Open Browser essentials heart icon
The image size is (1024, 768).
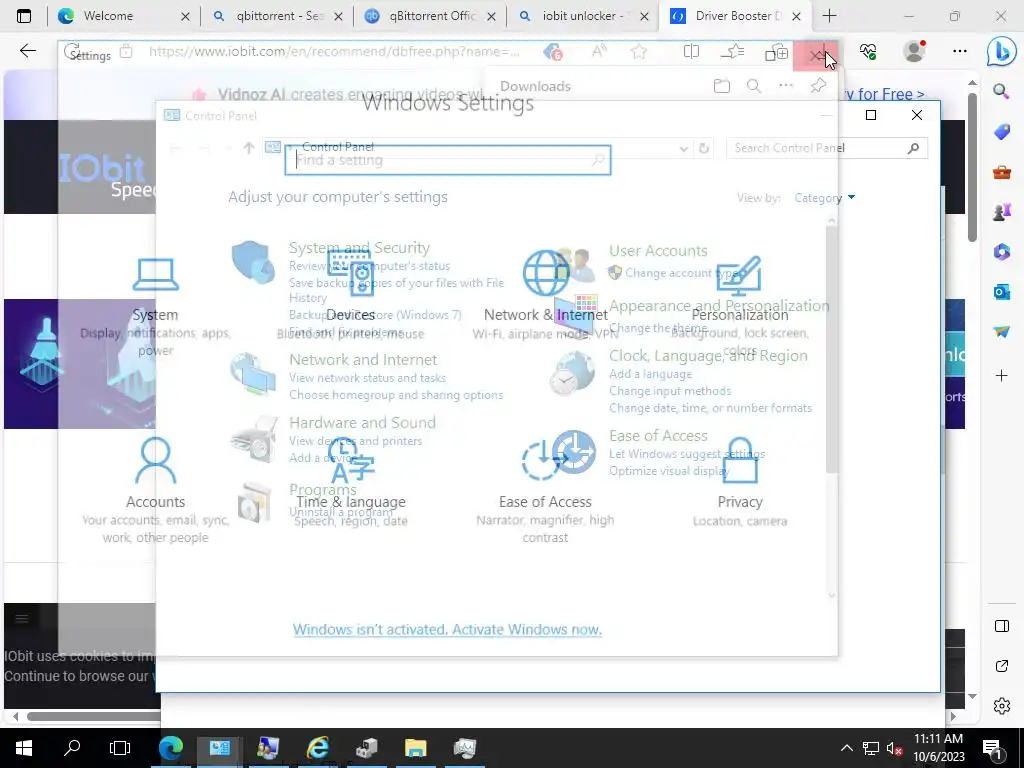click(868, 52)
